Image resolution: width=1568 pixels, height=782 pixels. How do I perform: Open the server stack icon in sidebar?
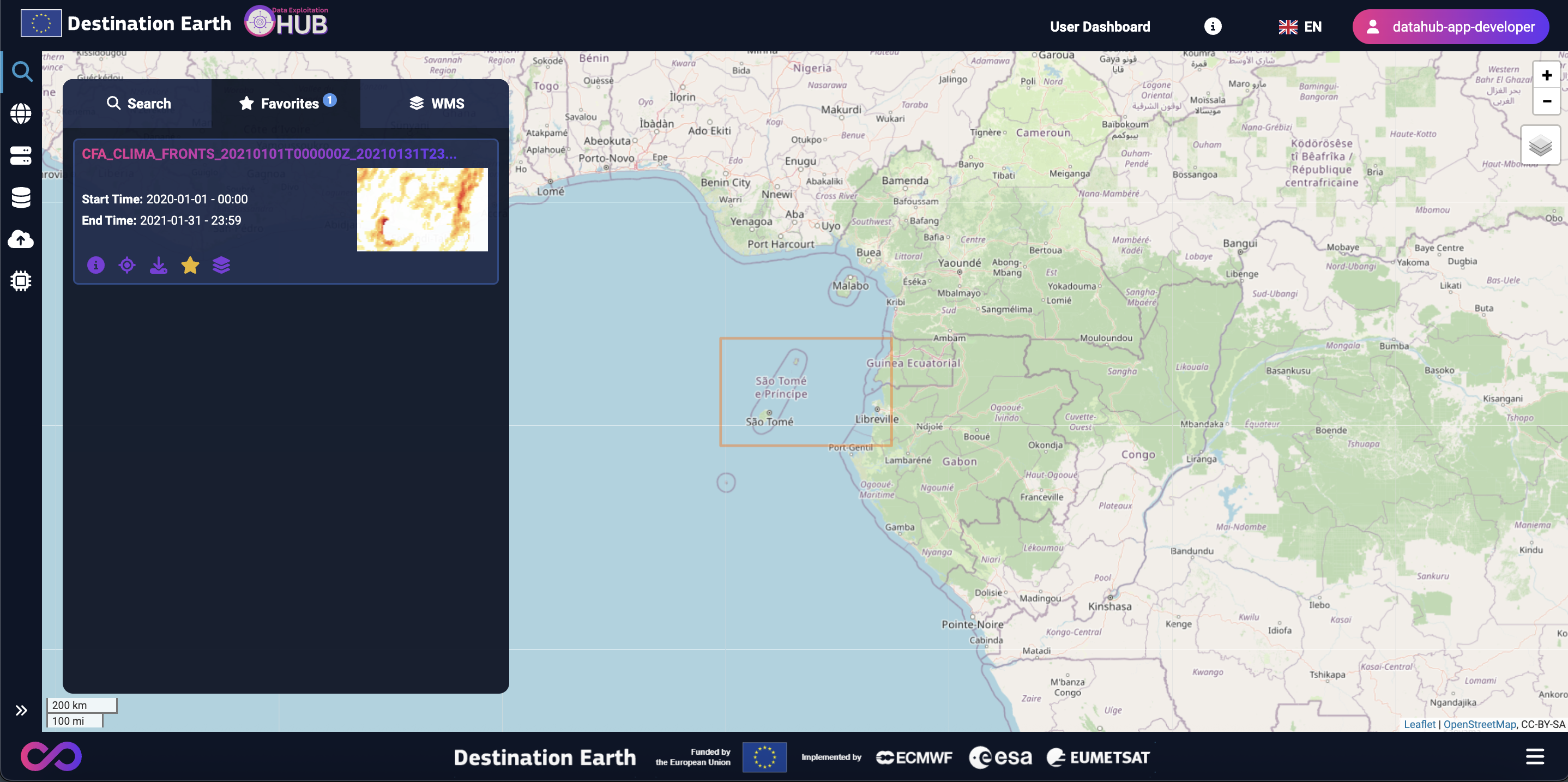[21, 155]
